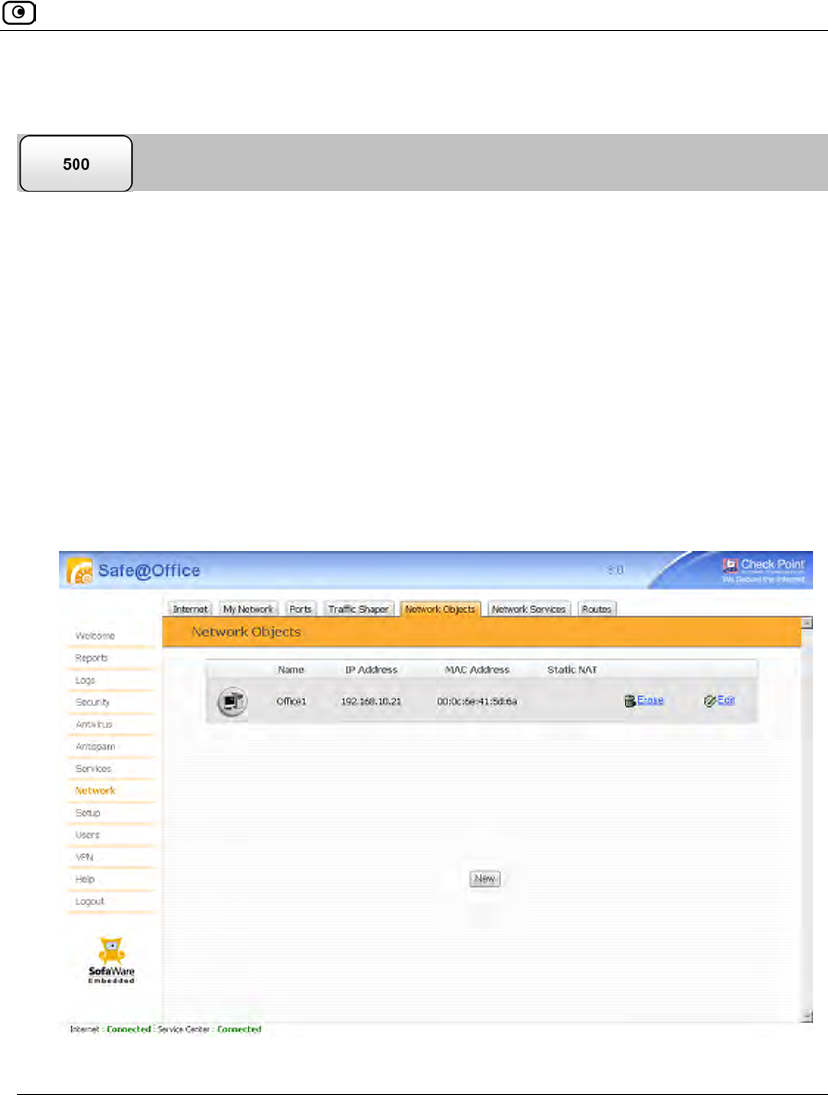Screen dimensions: 828x1095
Task: Click the scrollbar down arrow
Action: point(807,1016)
